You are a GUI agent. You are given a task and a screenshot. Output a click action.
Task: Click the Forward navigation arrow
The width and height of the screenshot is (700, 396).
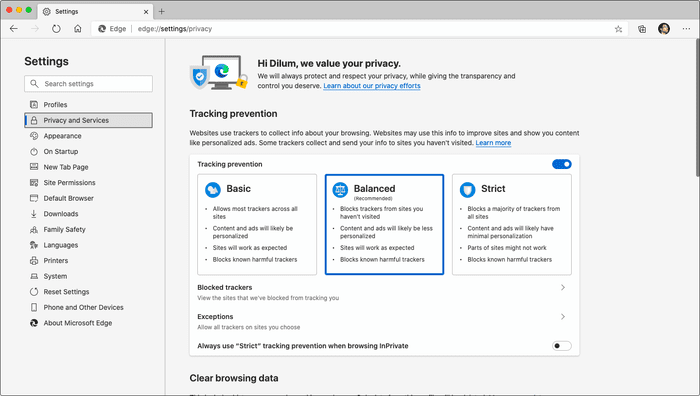(x=35, y=29)
